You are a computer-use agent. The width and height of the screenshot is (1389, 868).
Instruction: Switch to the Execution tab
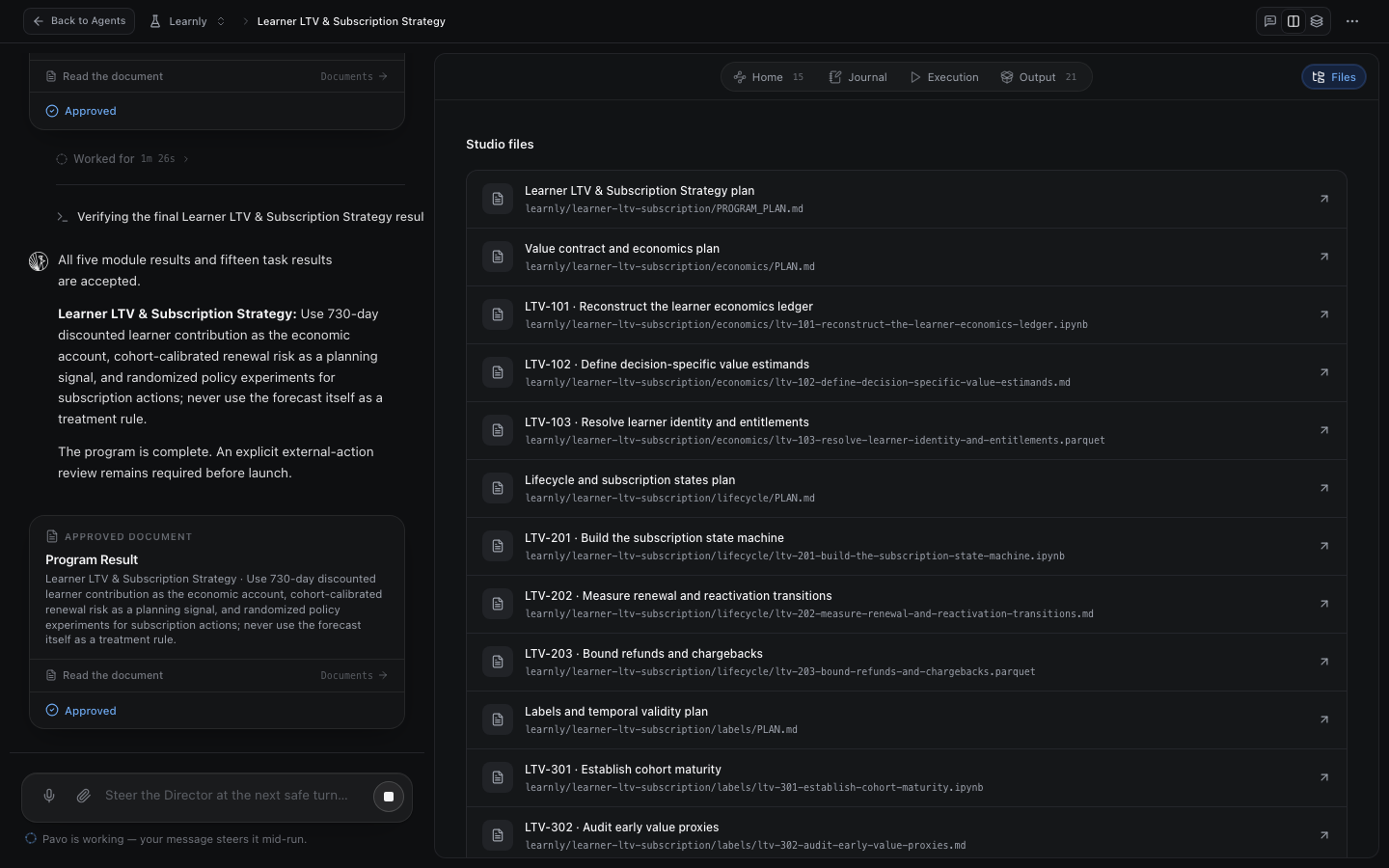(944, 77)
